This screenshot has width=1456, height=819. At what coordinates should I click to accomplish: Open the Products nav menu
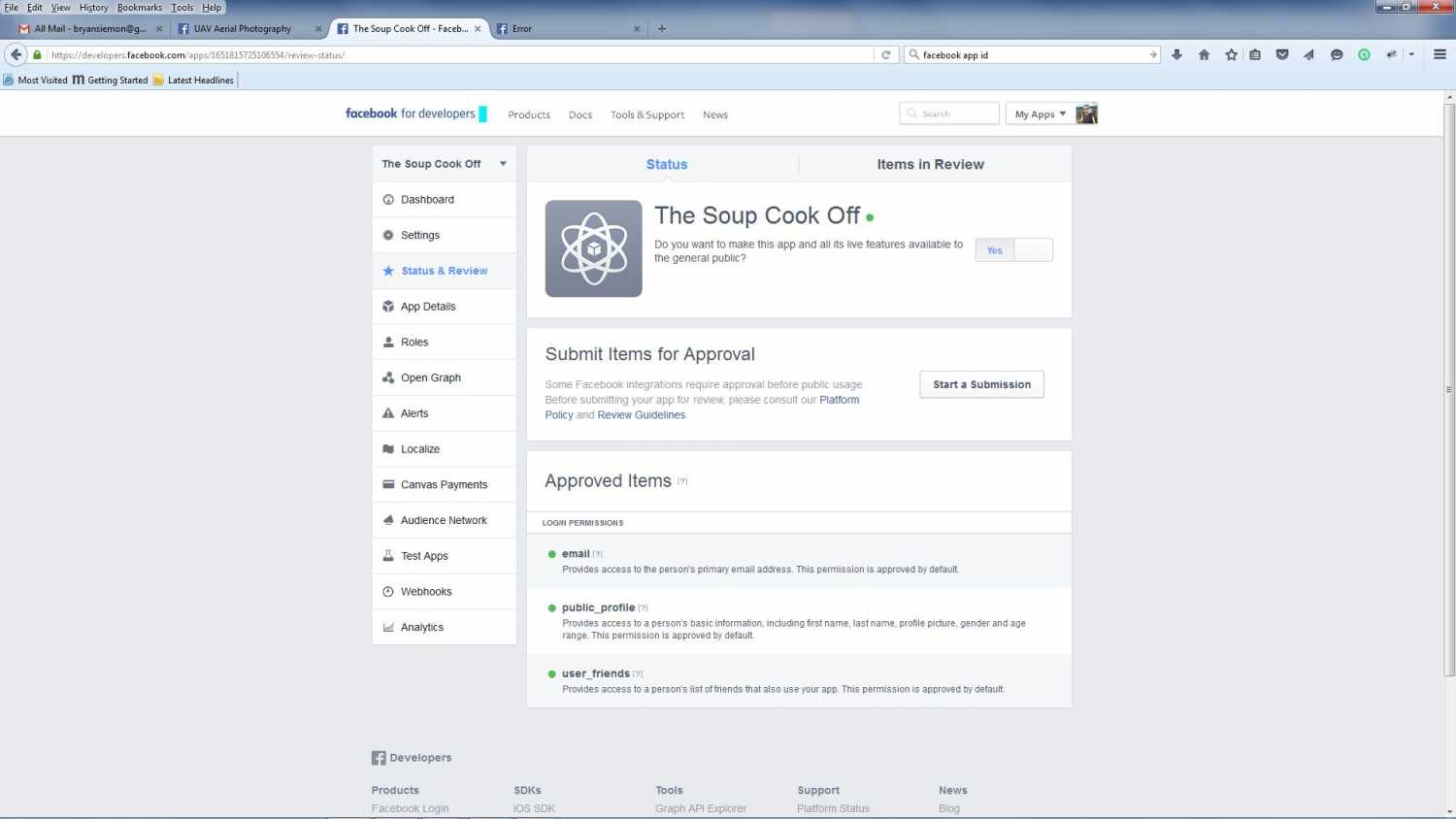[x=529, y=115]
